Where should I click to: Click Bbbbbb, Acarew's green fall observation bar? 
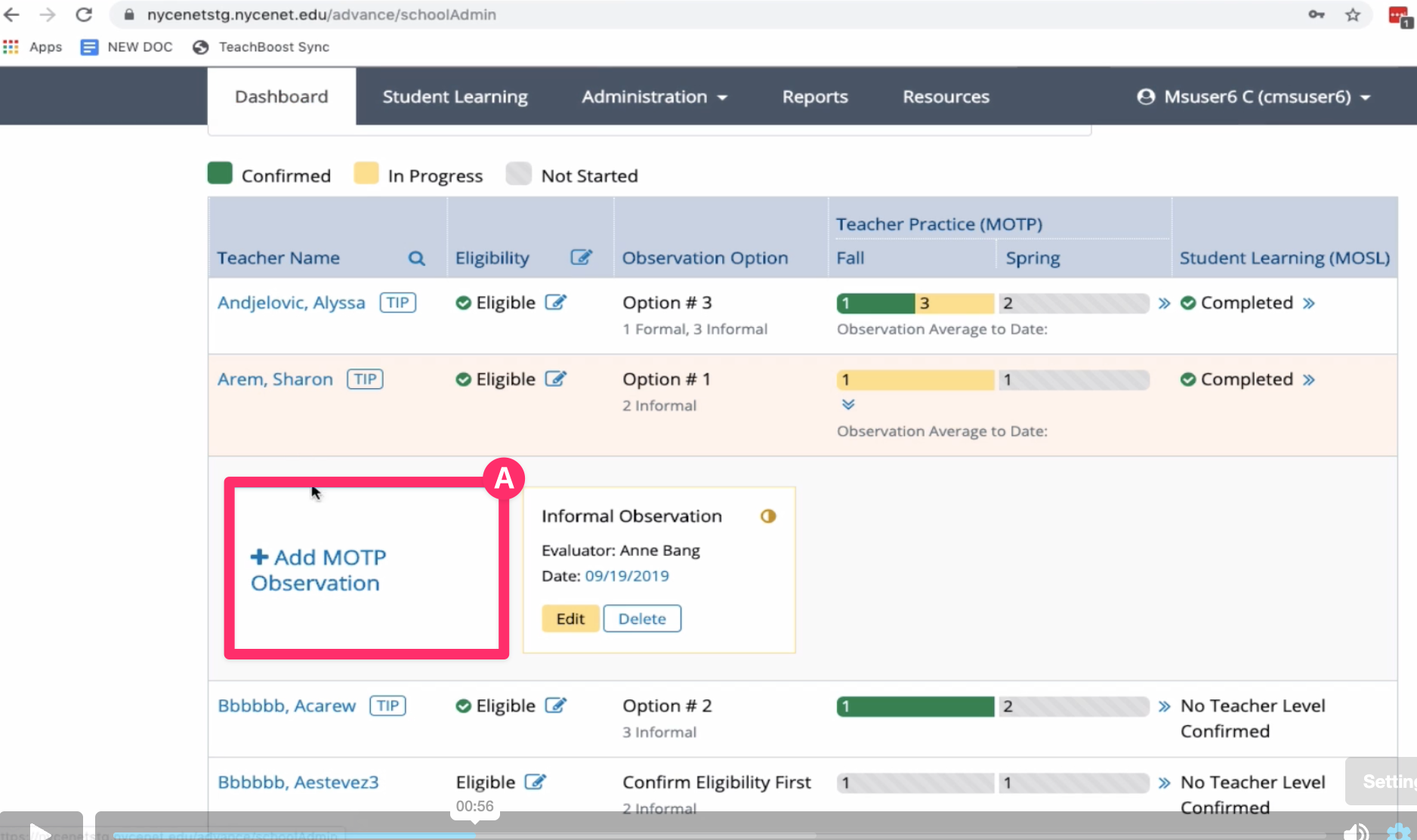point(915,706)
